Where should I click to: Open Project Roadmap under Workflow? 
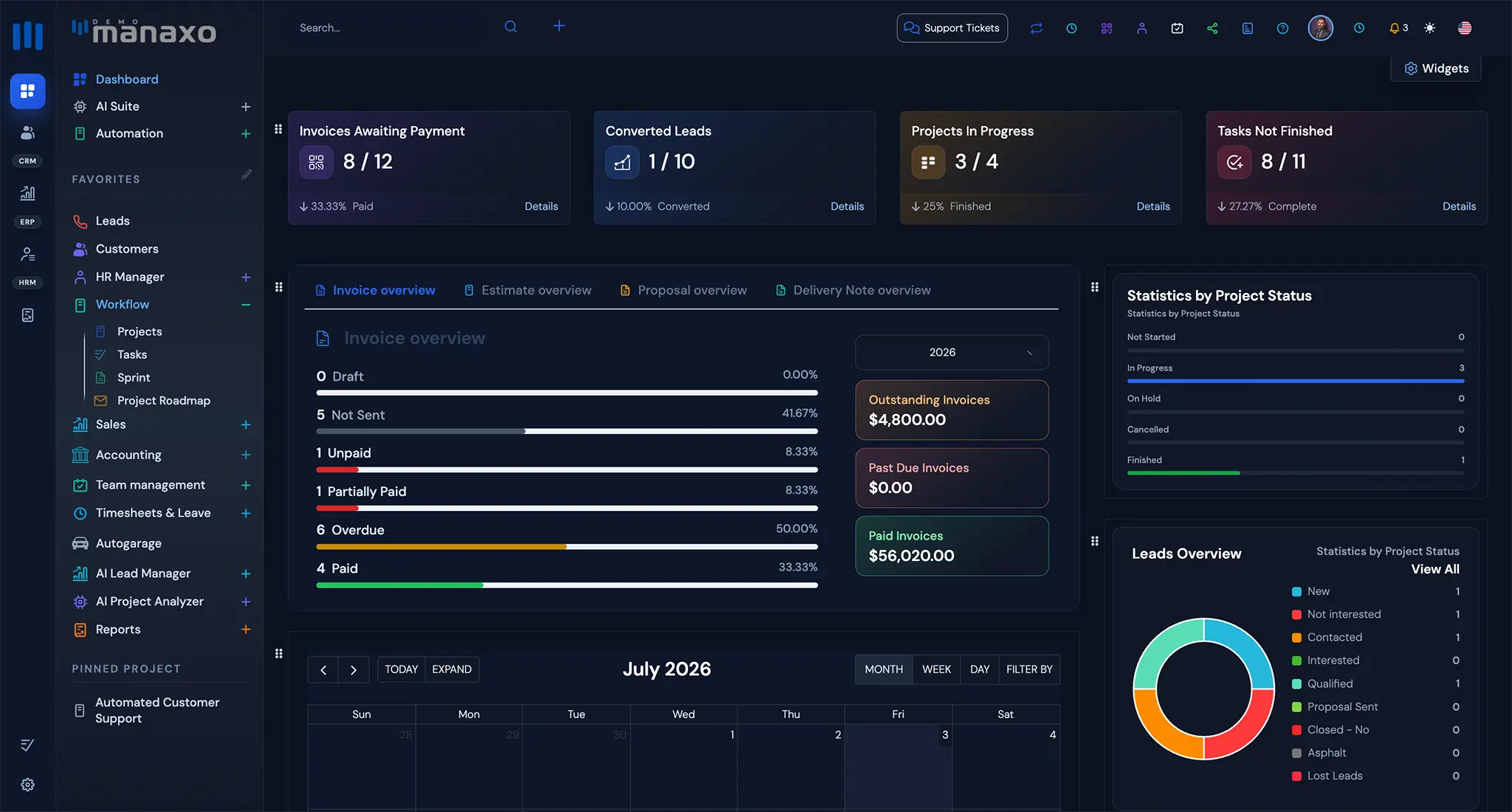tap(164, 400)
